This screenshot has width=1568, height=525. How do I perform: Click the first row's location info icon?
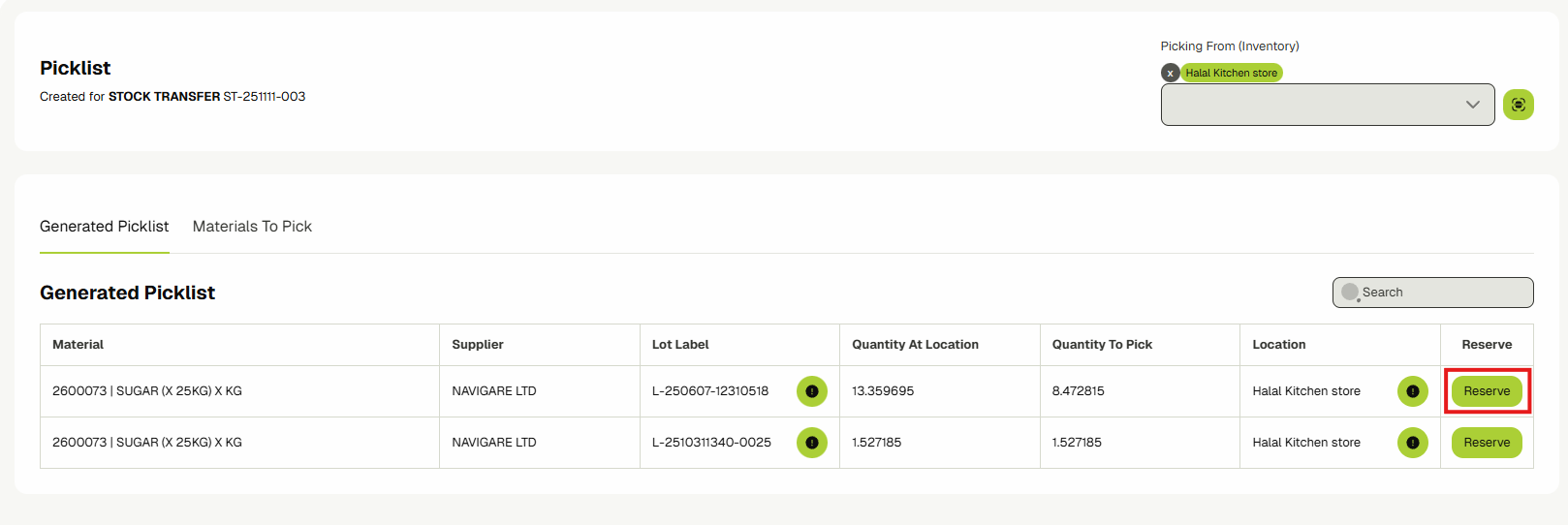[1412, 391]
